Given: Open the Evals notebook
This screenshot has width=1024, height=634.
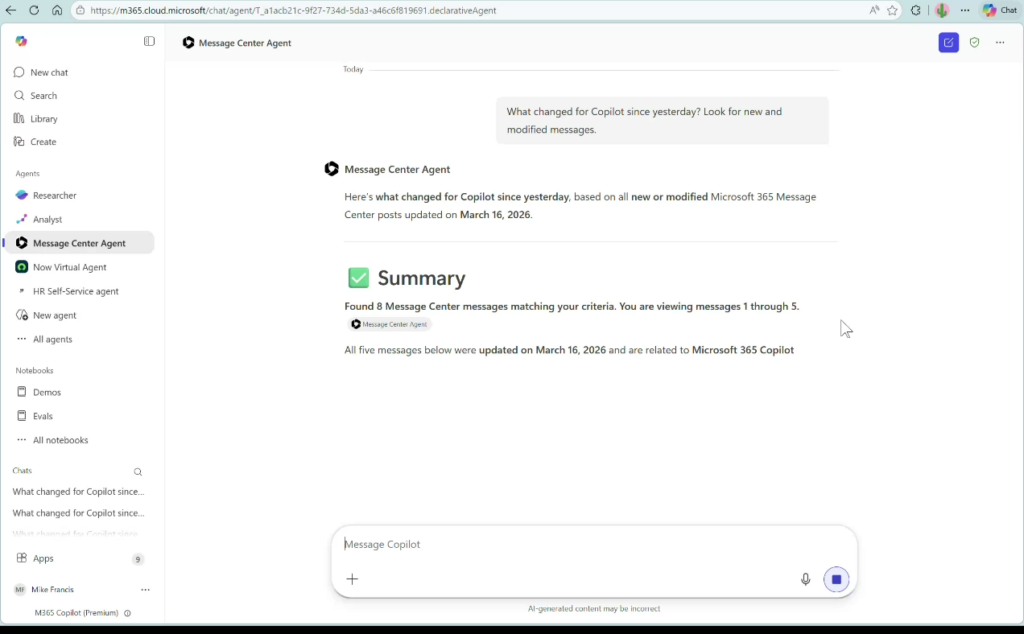Looking at the screenshot, I should click(x=42, y=416).
